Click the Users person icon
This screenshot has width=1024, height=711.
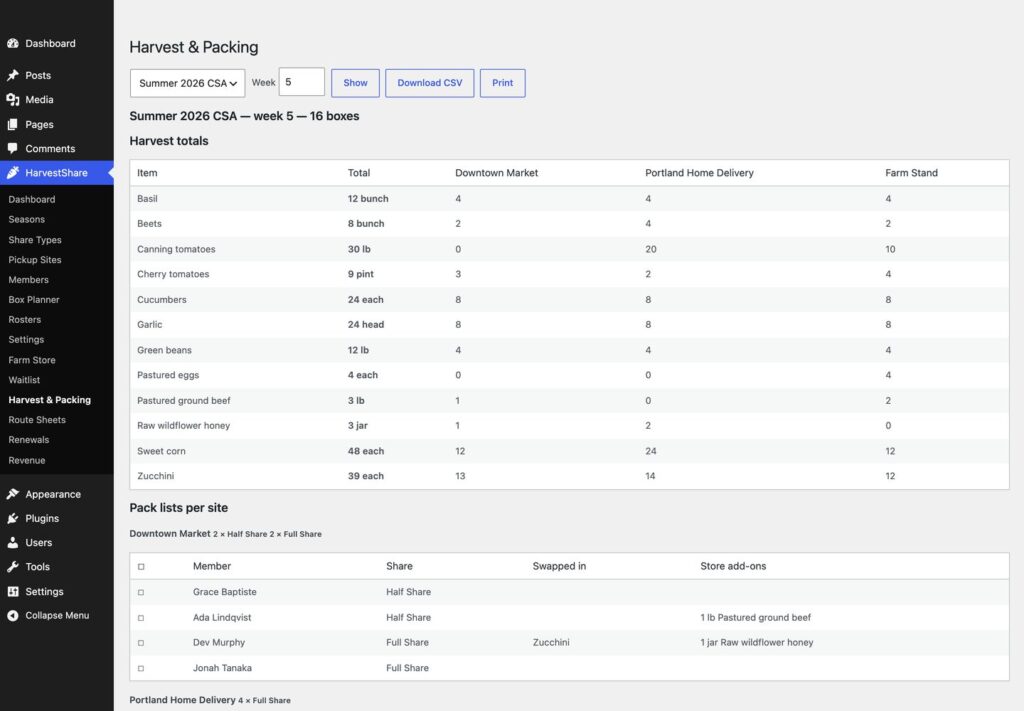click(12, 543)
